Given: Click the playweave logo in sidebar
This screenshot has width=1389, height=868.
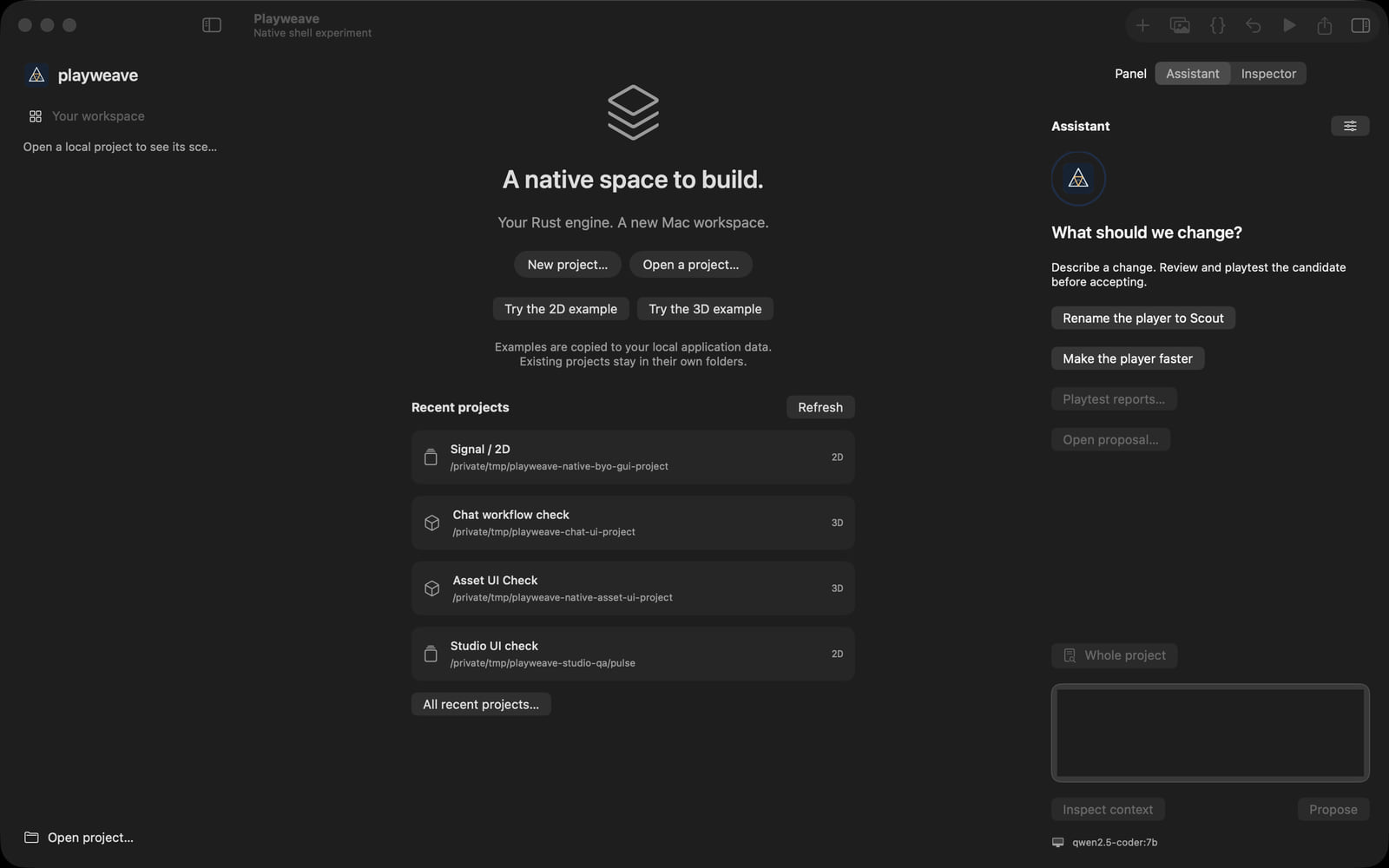Looking at the screenshot, I should pyautogui.click(x=36, y=76).
